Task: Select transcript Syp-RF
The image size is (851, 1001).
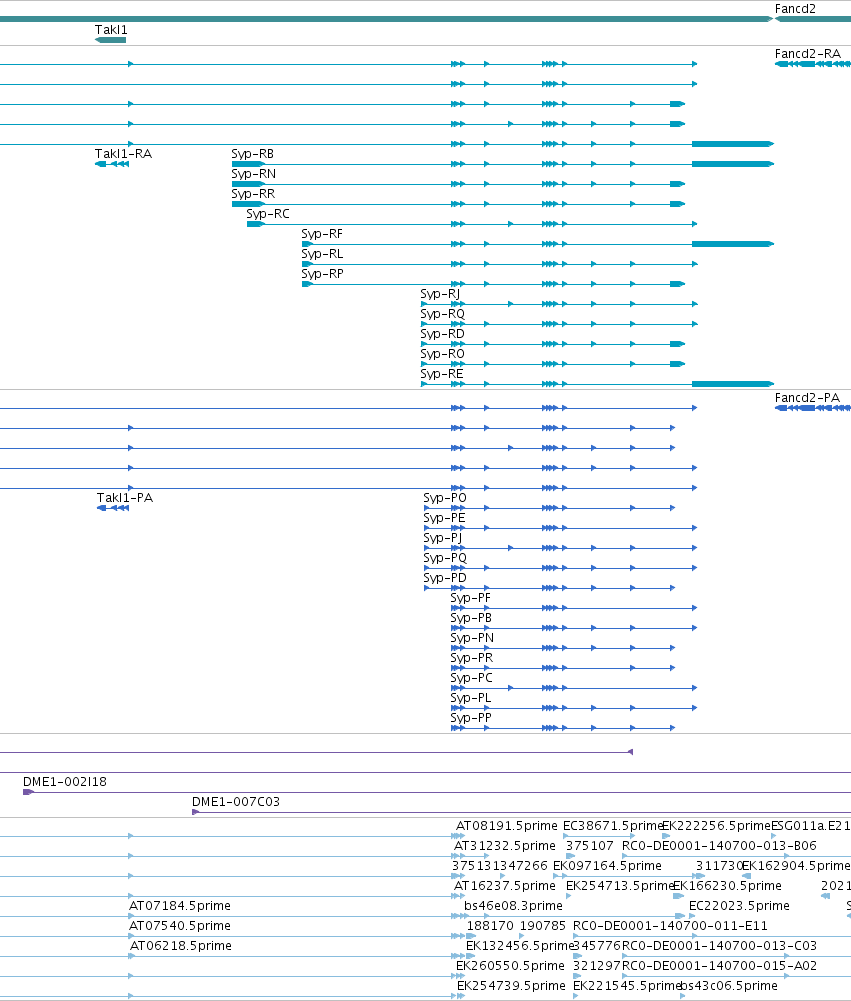Action: pos(322,234)
